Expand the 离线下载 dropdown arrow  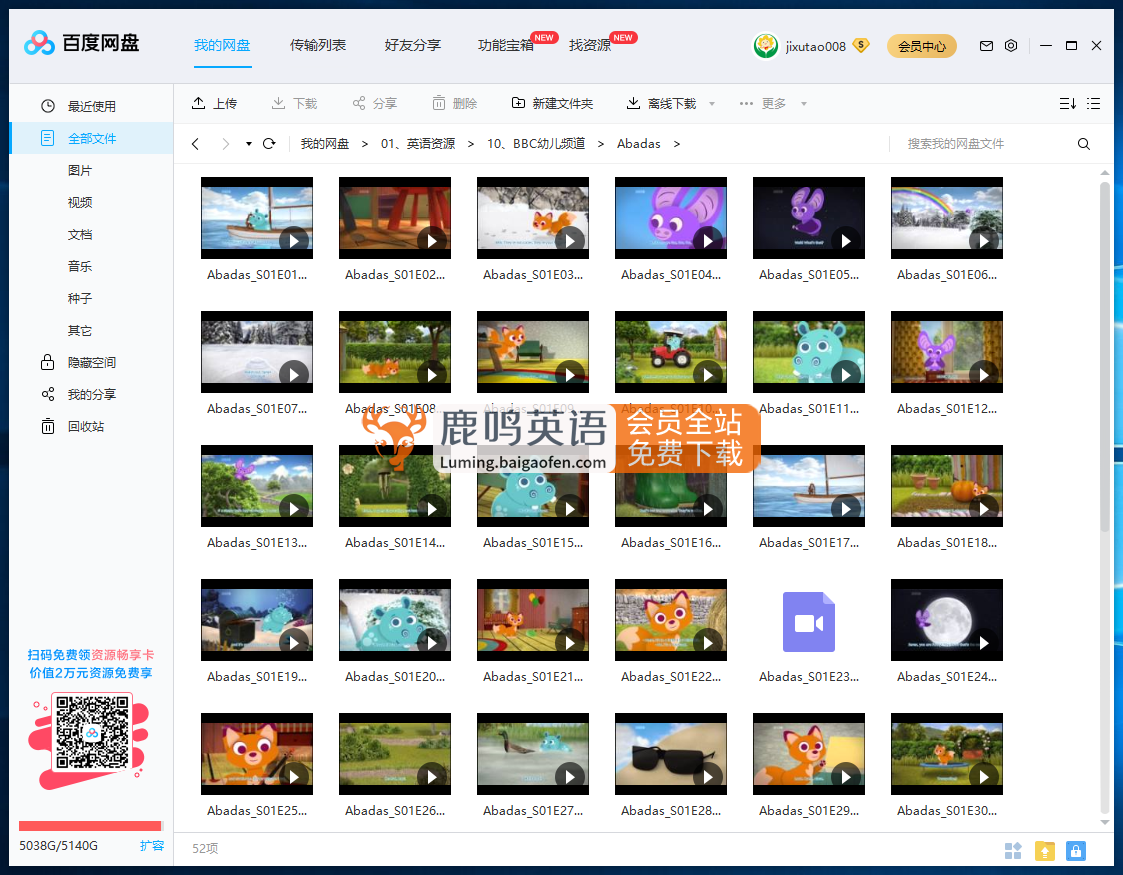click(712, 104)
